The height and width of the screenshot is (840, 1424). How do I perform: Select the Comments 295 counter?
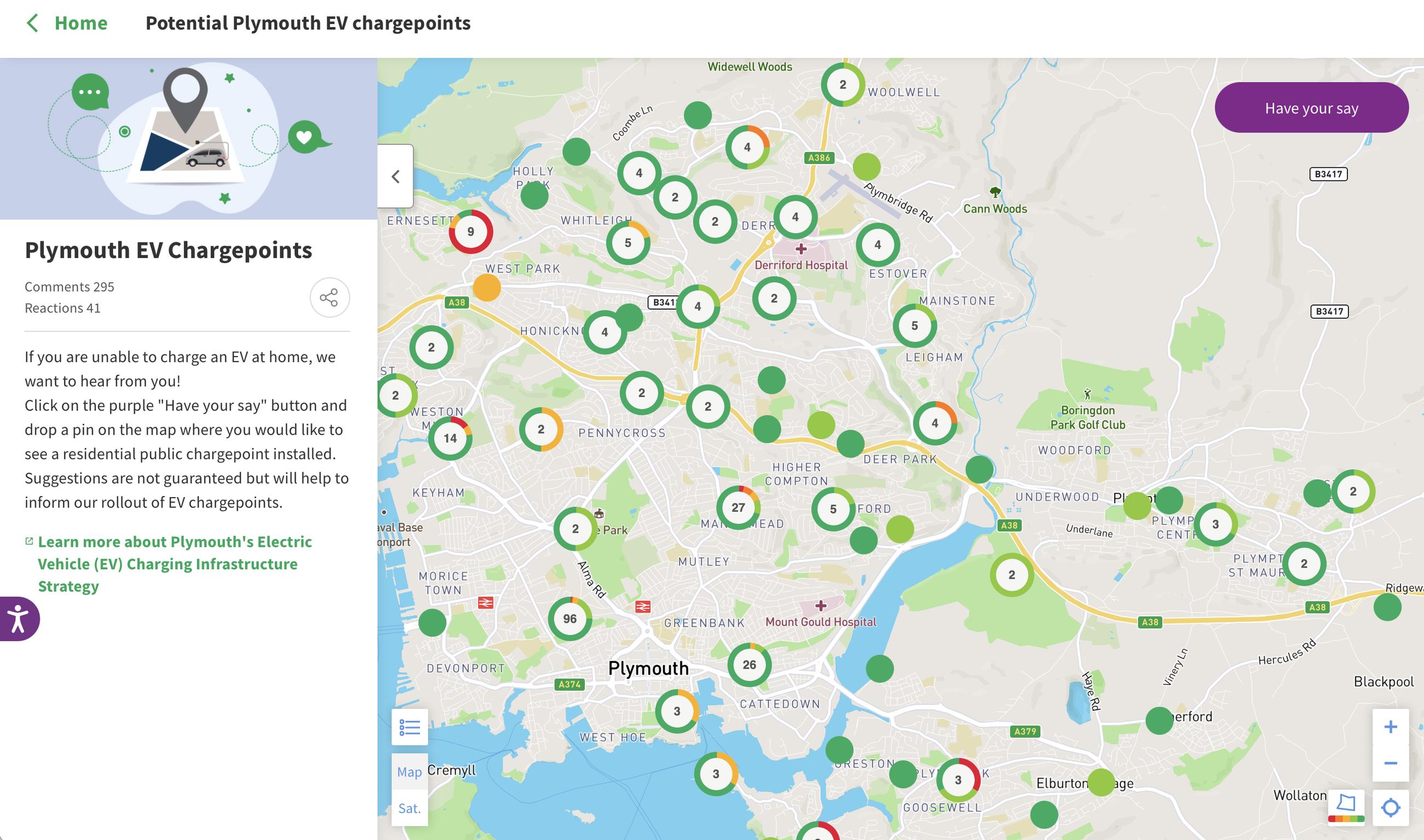pyautogui.click(x=68, y=287)
